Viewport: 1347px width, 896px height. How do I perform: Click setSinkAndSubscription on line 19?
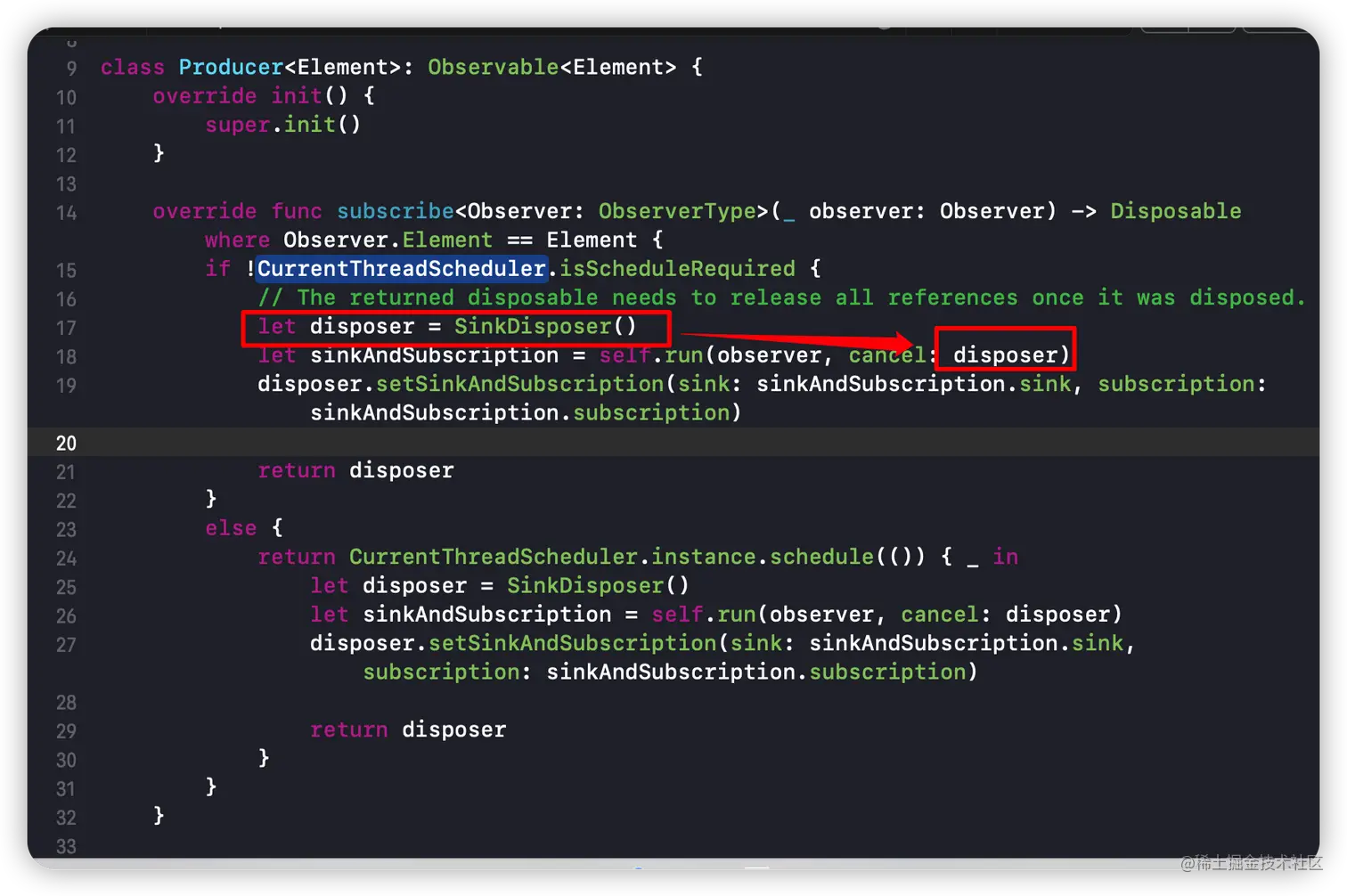[519, 384]
